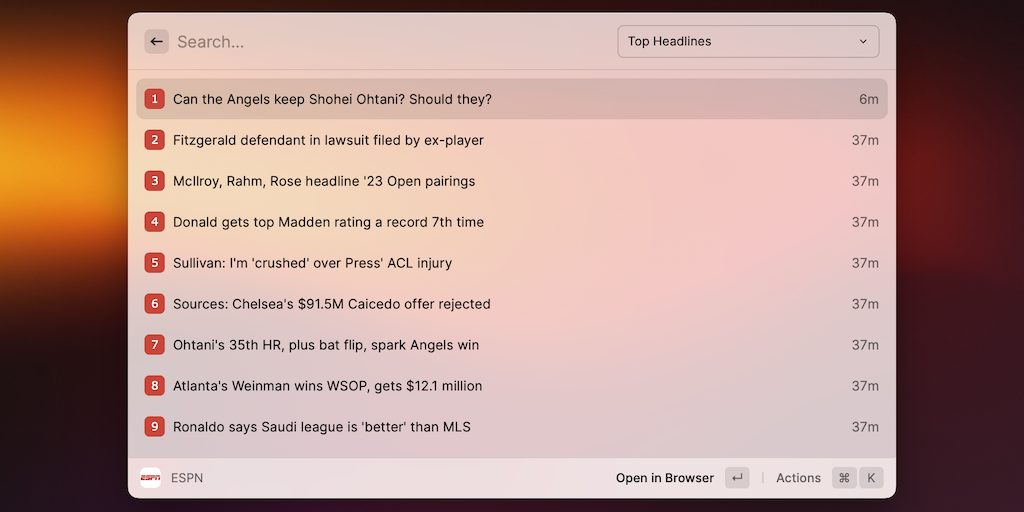The image size is (1024, 512).
Task: Open Chelsea's Caicedo offer rejected story
Action: click(331, 304)
